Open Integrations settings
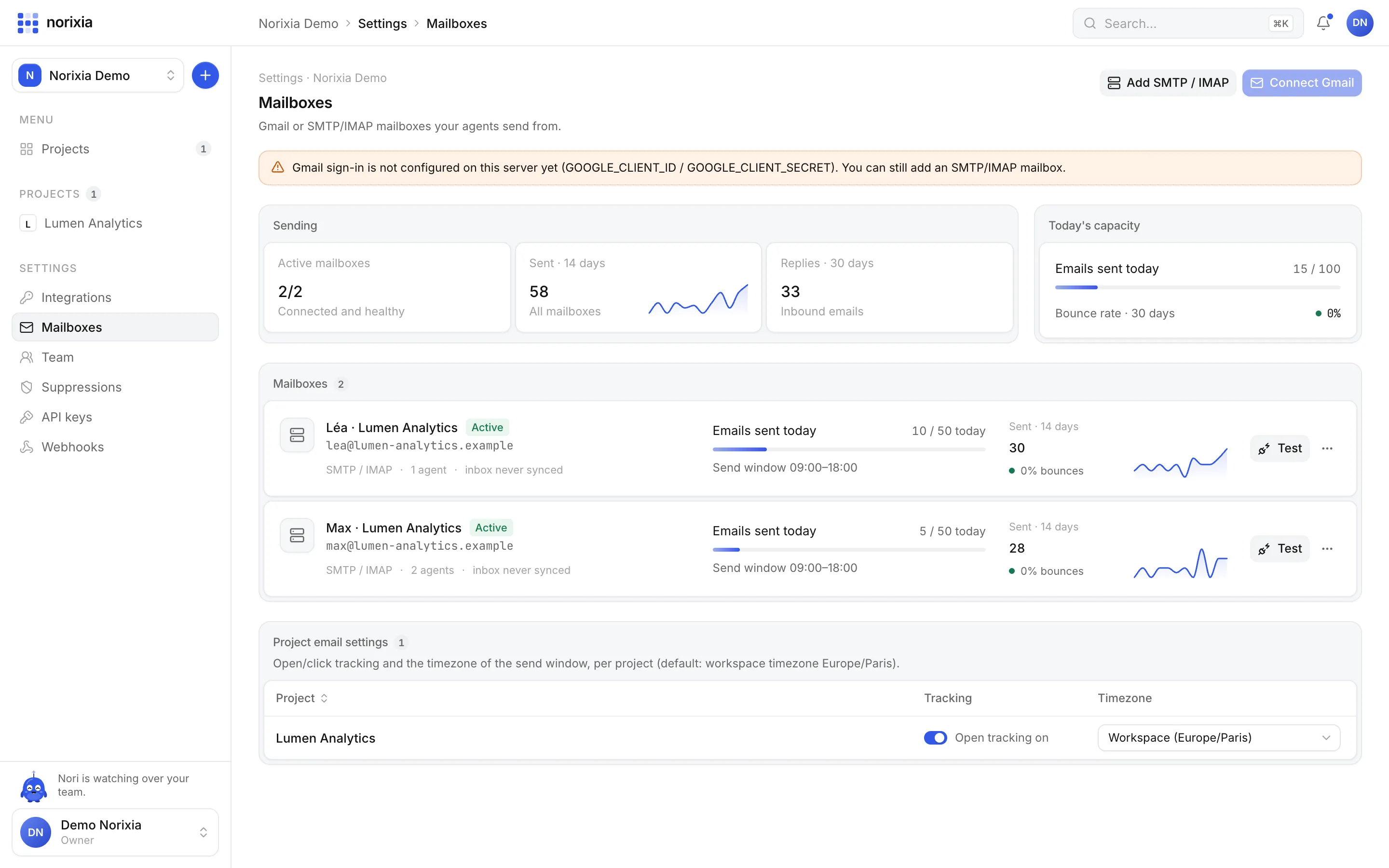 (115, 298)
